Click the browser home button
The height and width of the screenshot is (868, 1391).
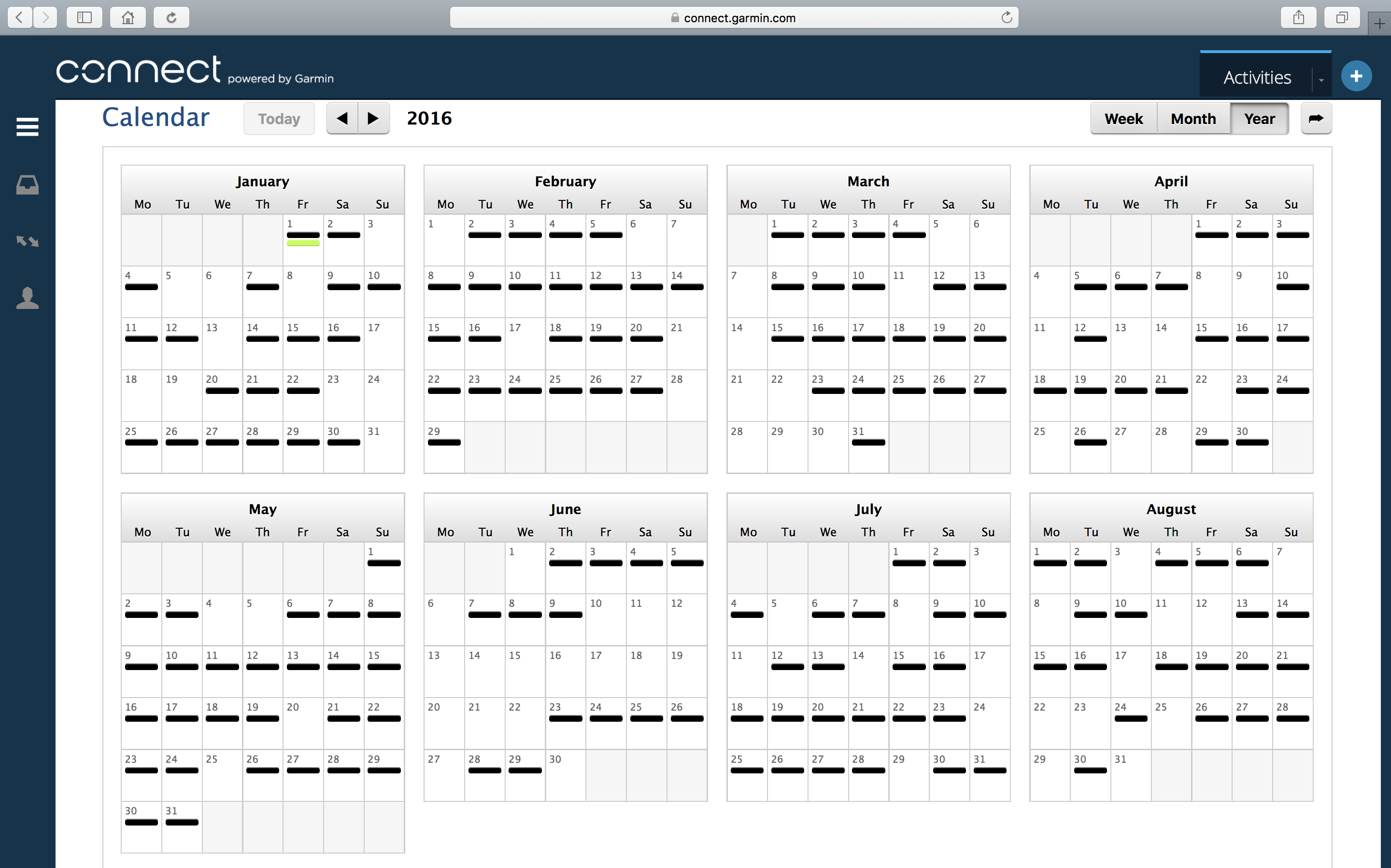click(x=128, y=17)
